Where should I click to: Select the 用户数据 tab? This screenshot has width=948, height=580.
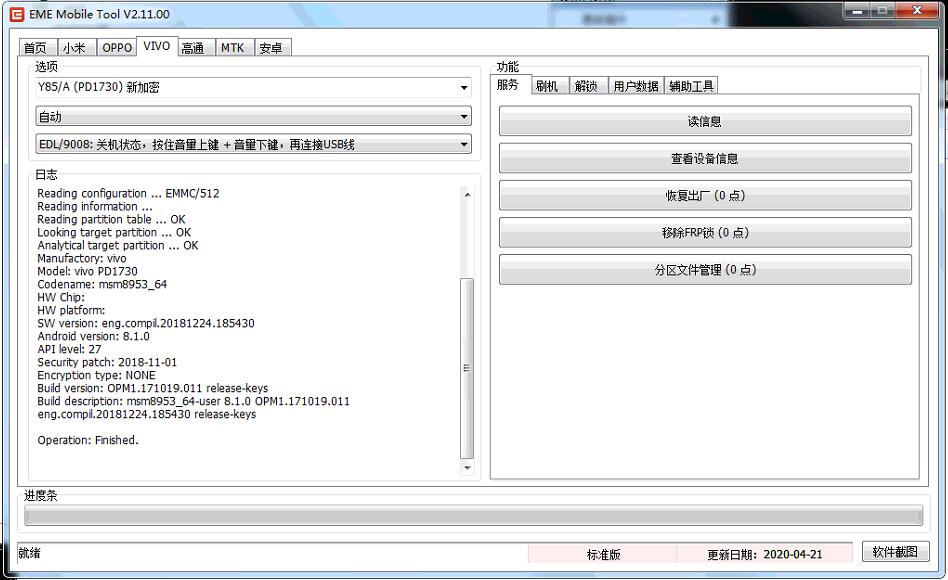636,86
